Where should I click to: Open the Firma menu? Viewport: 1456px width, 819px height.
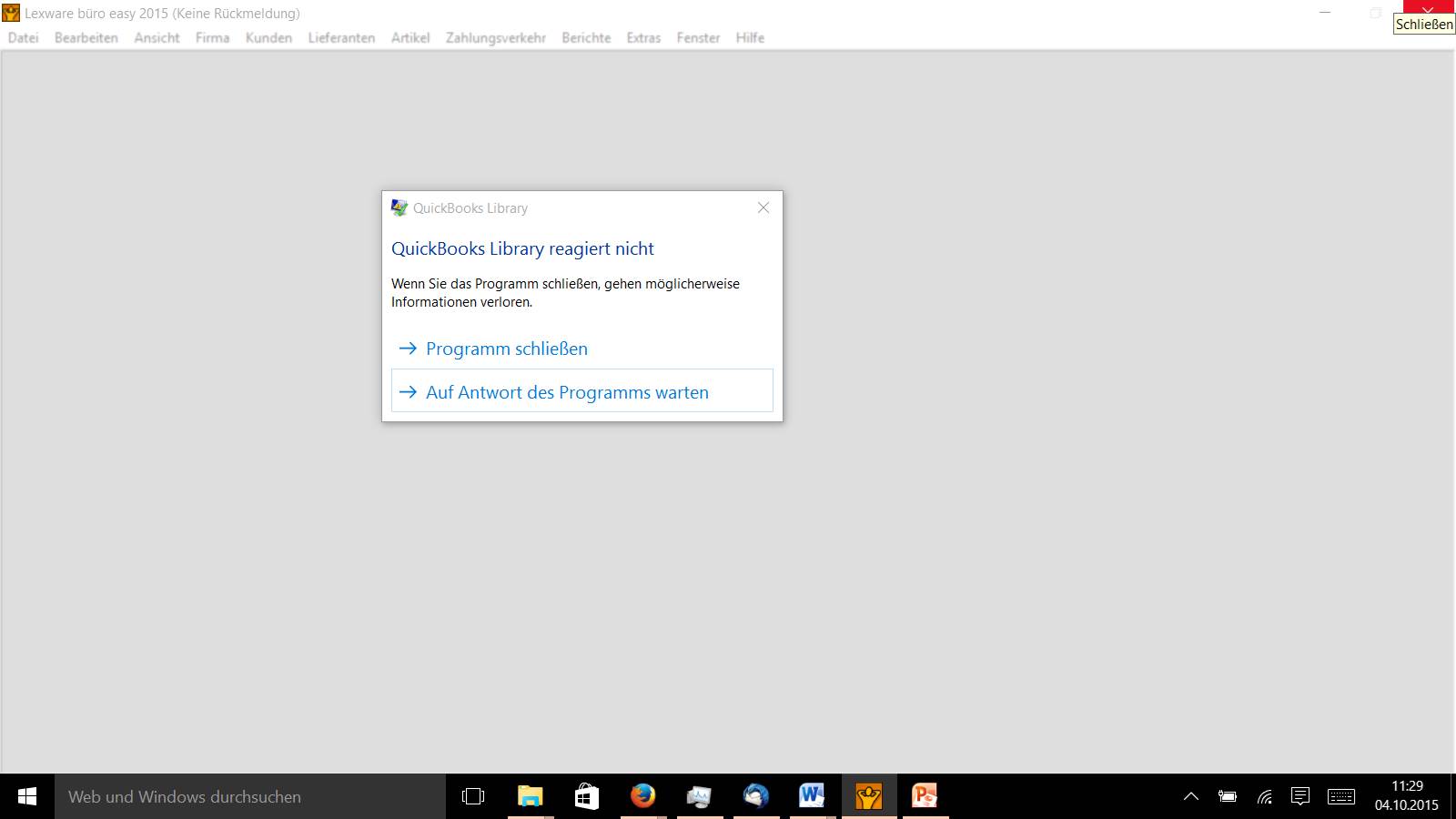coord(212,37)
